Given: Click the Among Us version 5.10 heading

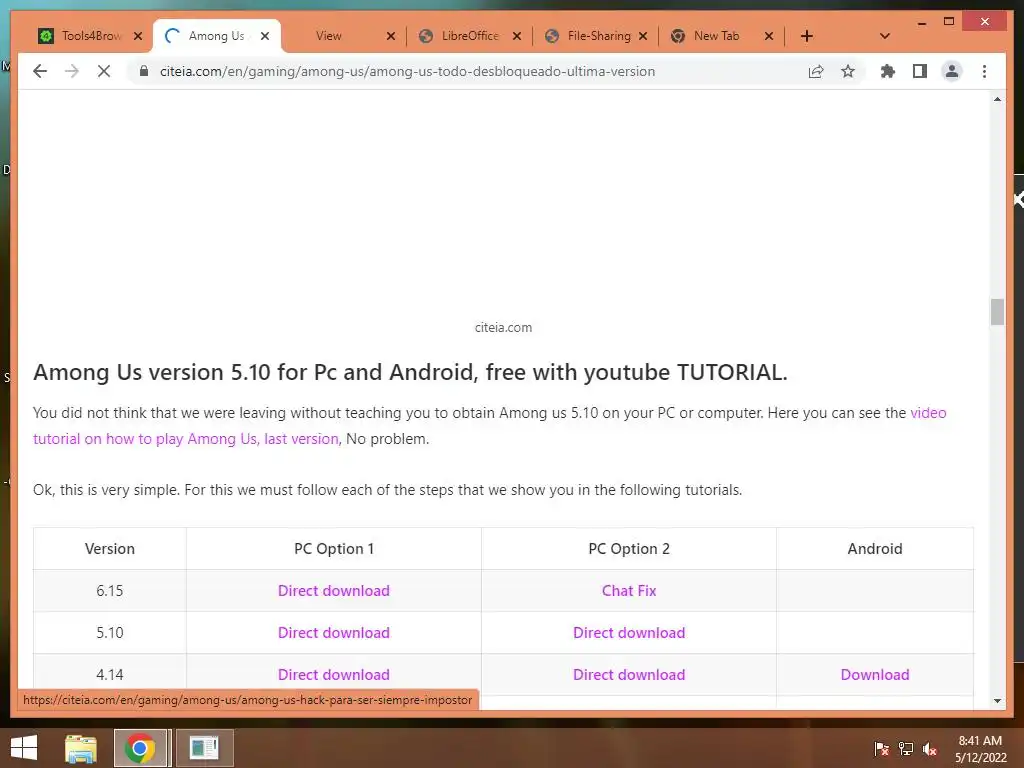Looking at the screenshot, I should pyautogui.click(x=410, y=372).
